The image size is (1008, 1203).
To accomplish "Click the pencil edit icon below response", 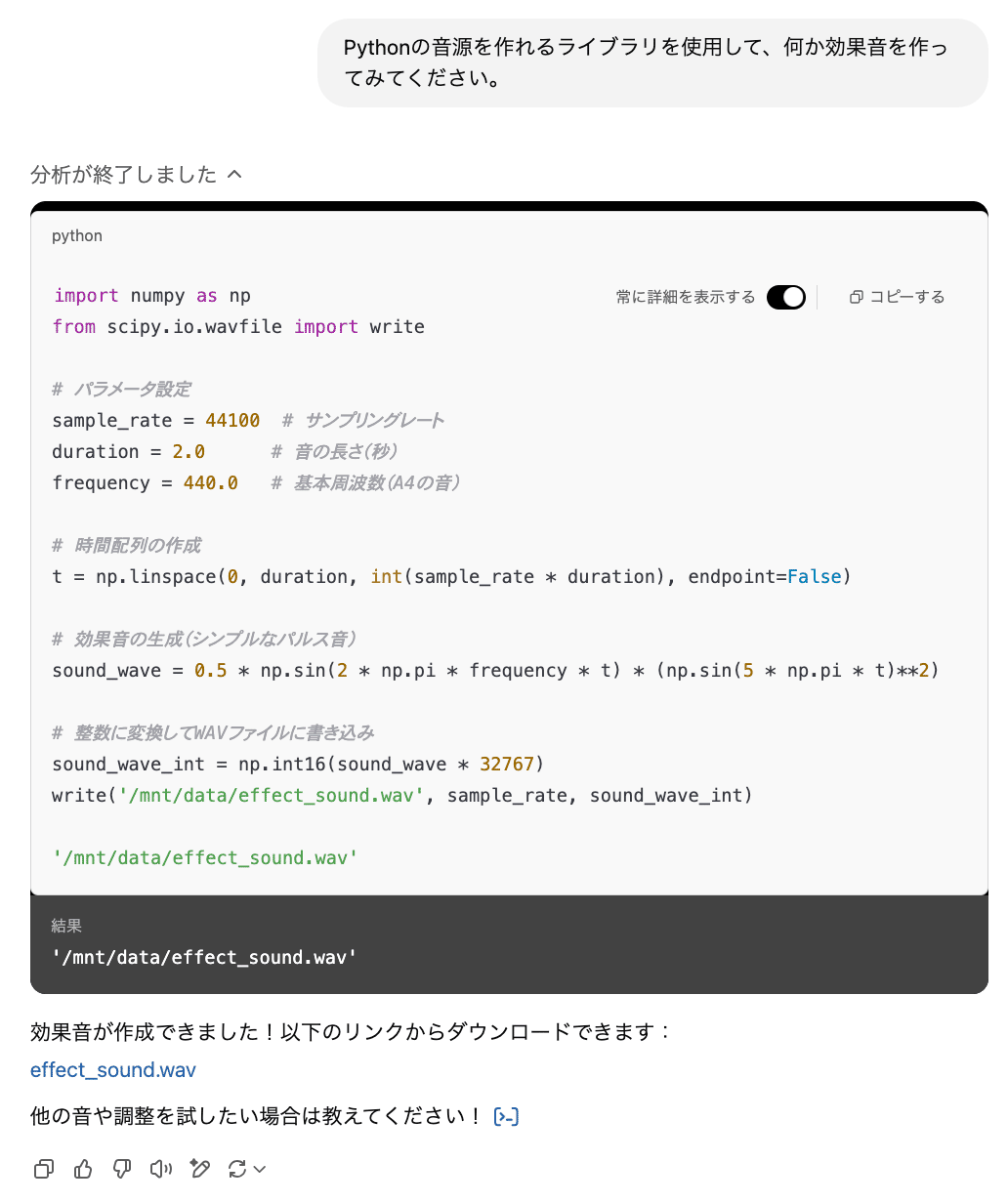I will 200,1169.
